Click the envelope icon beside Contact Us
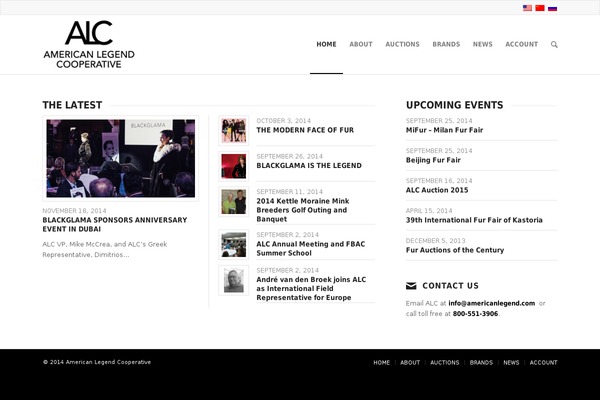Screen dimensions: 600x400 pos(411,286)
